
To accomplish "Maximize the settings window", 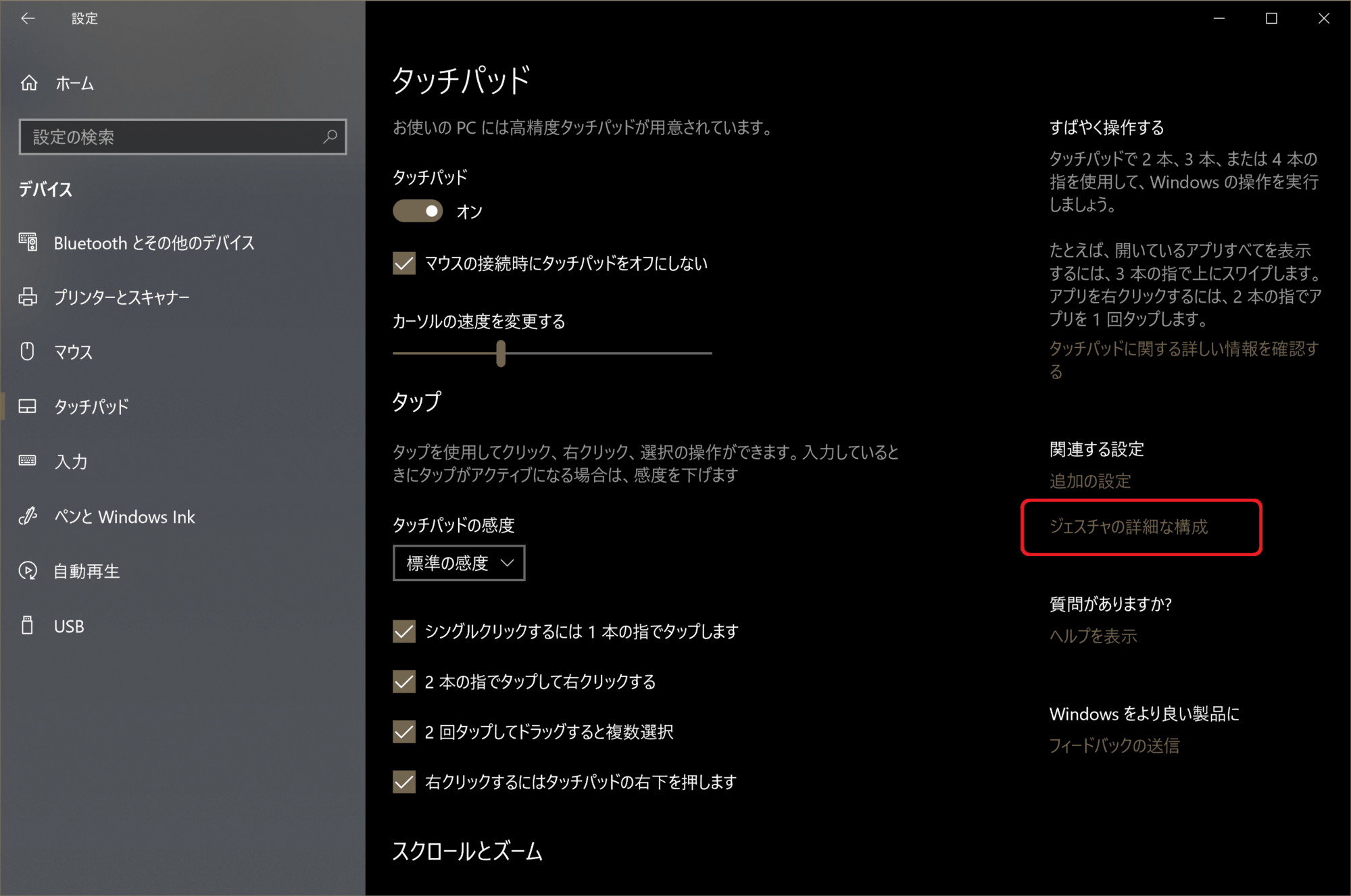I will point(1271,18).
